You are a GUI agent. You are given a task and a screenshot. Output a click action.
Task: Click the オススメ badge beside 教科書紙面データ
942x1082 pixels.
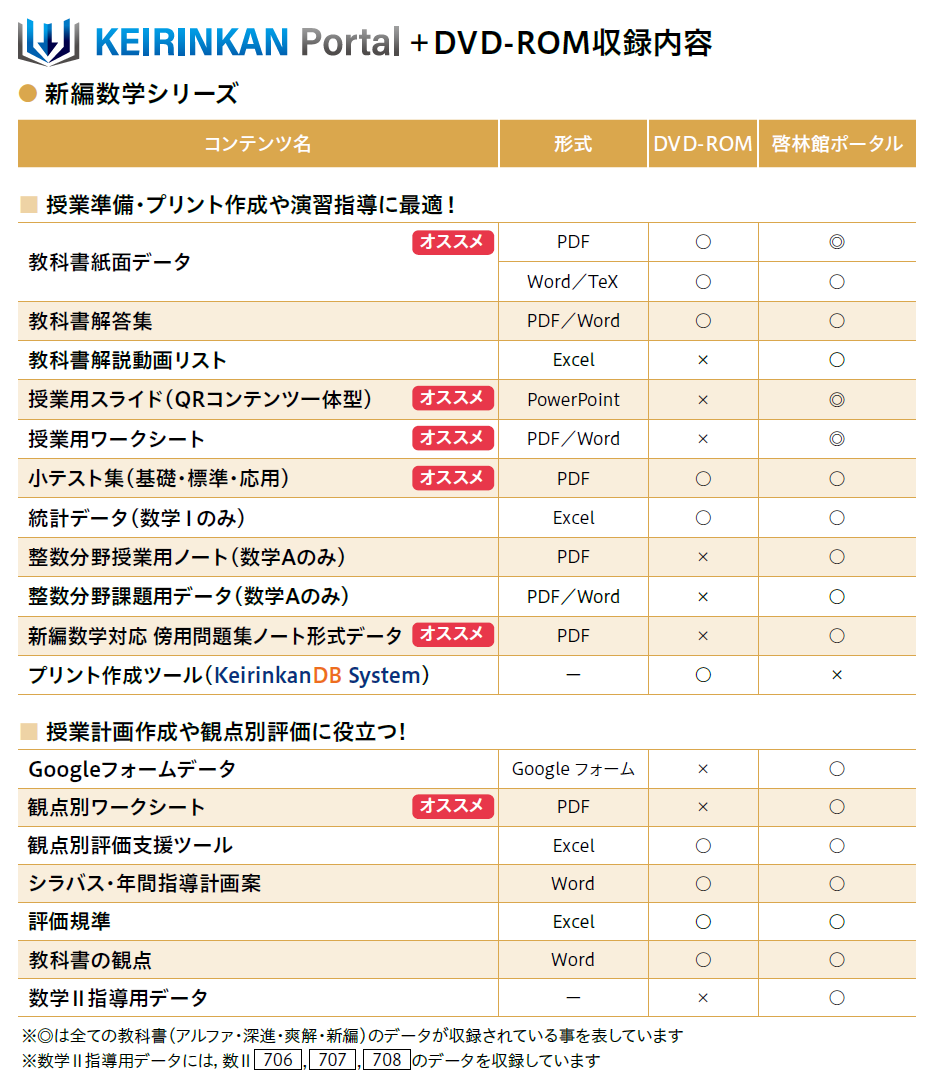coord(453,242)
